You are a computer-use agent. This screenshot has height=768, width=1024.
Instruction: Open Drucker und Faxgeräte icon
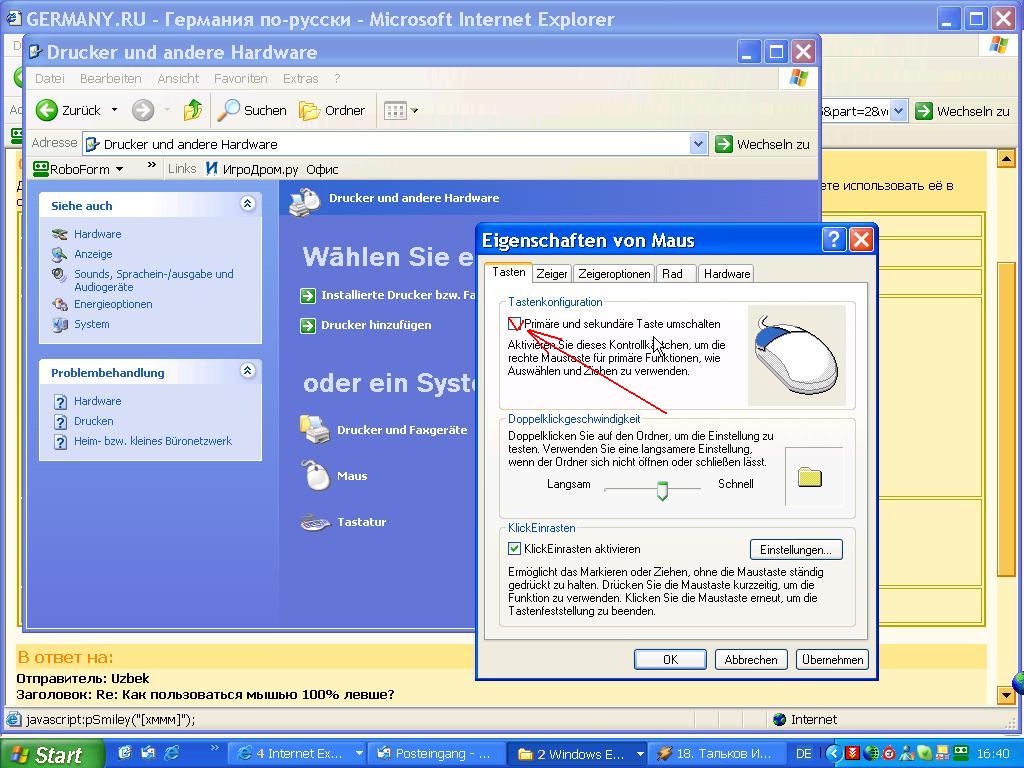[315, 430]
